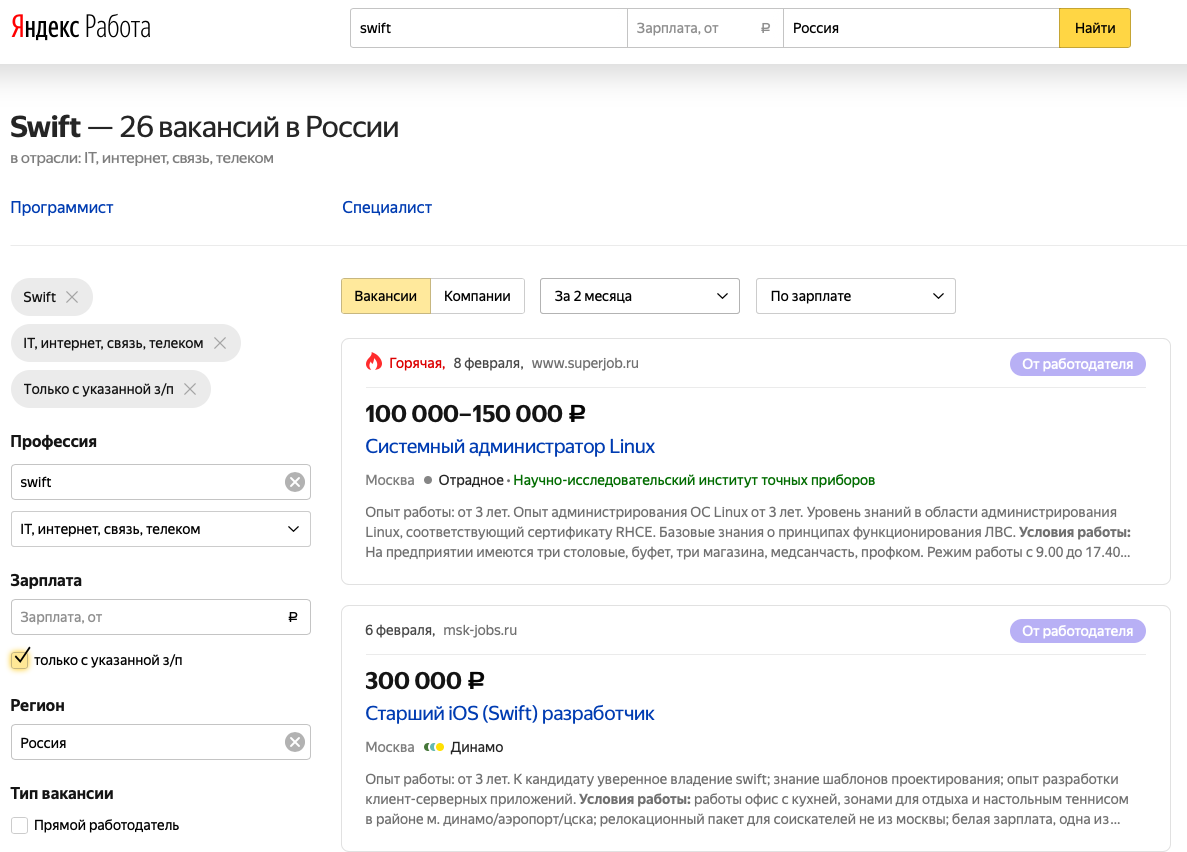Click the Найти search button
The width and height of the screenshot is (1187, 852).
(1095, 28)
